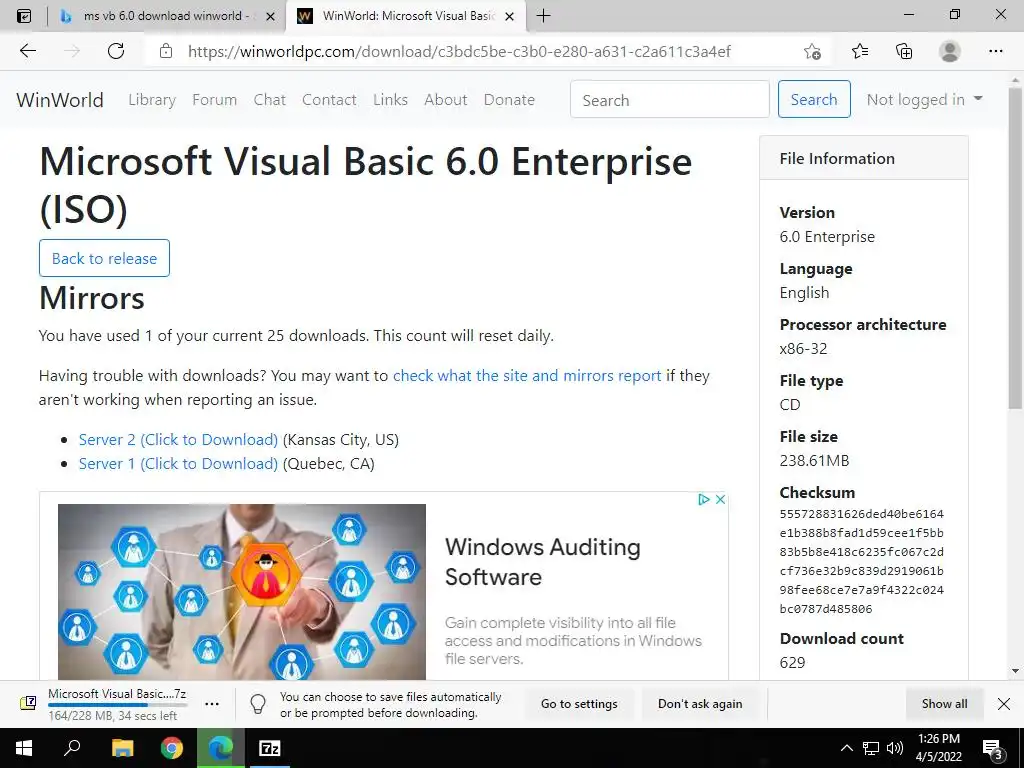View site information lock icon
Screen dimensions: 1024x768
coord(166,51)
